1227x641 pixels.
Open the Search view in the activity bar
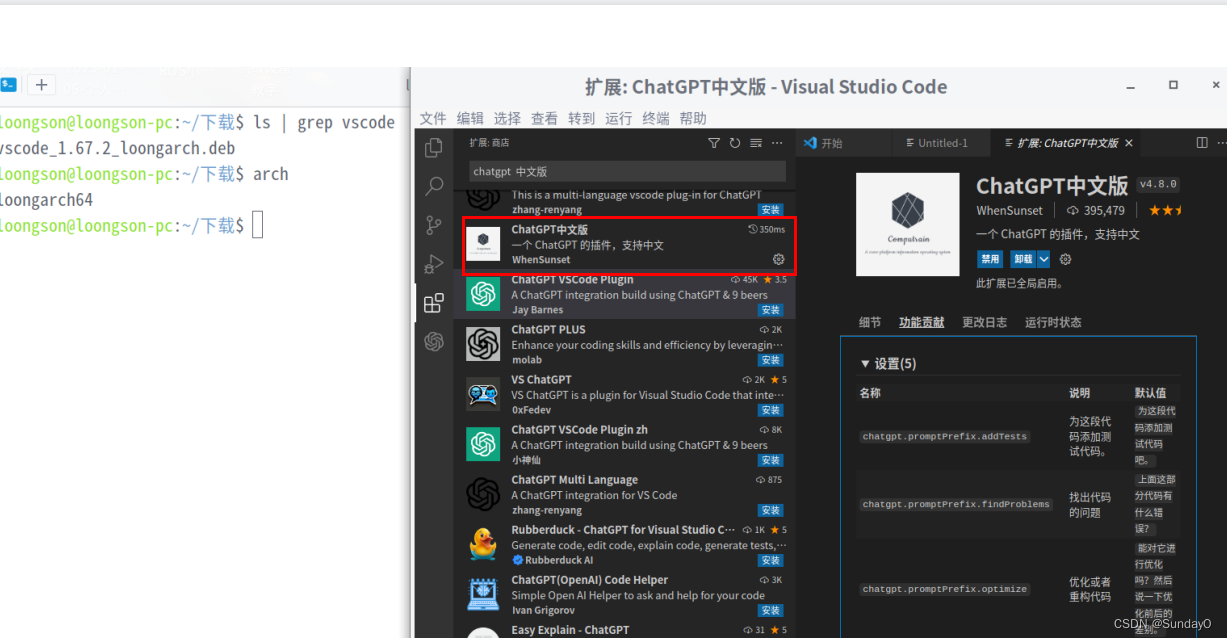(x=434, y=186)
